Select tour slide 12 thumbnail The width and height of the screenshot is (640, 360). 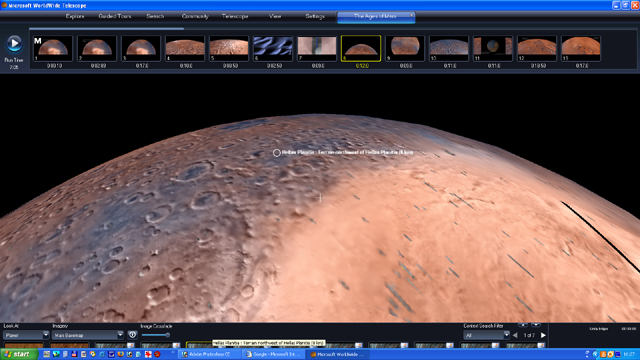pos(537,49)
